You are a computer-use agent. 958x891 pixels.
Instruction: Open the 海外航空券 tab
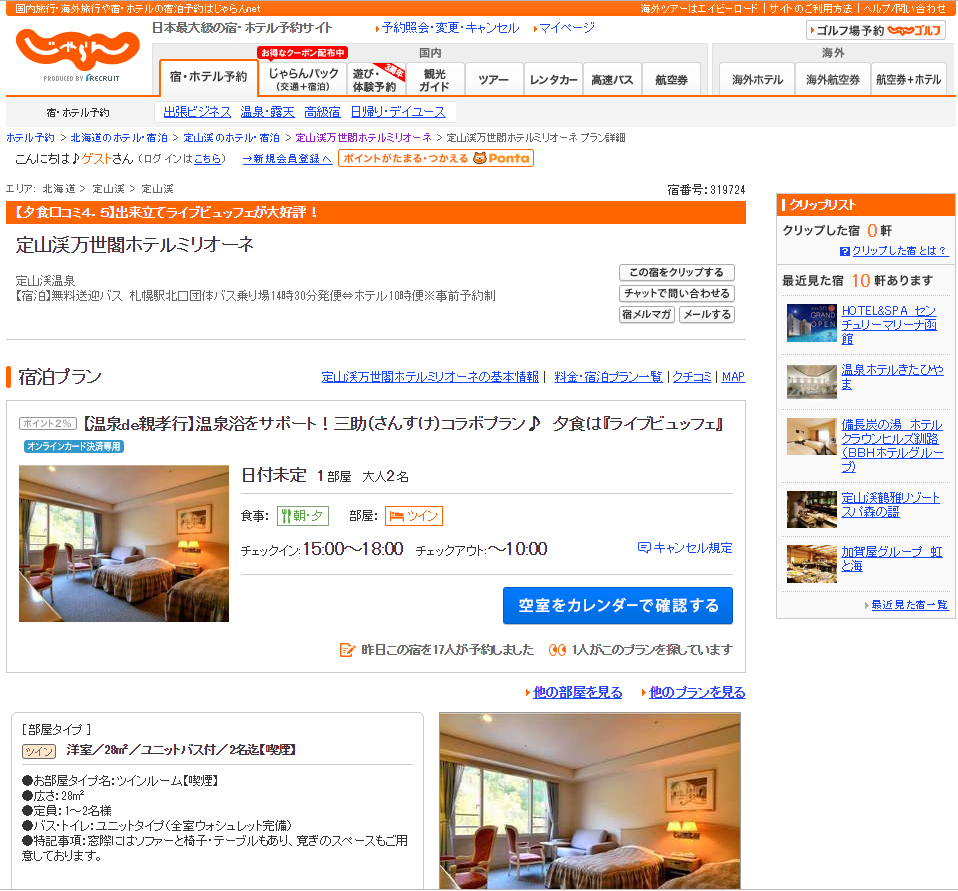tap(833, 79)
